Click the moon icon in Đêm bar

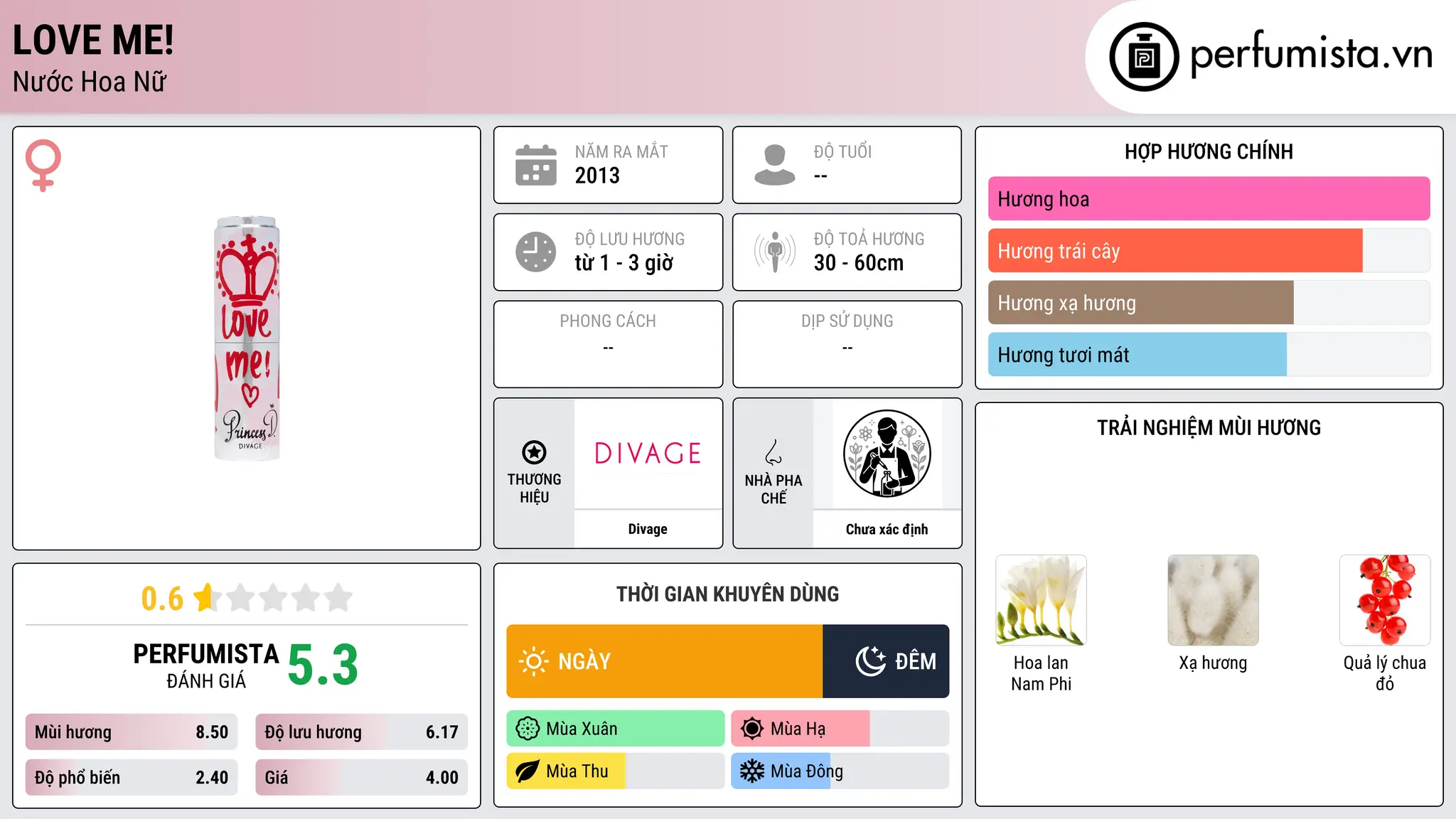click(870, 661)
